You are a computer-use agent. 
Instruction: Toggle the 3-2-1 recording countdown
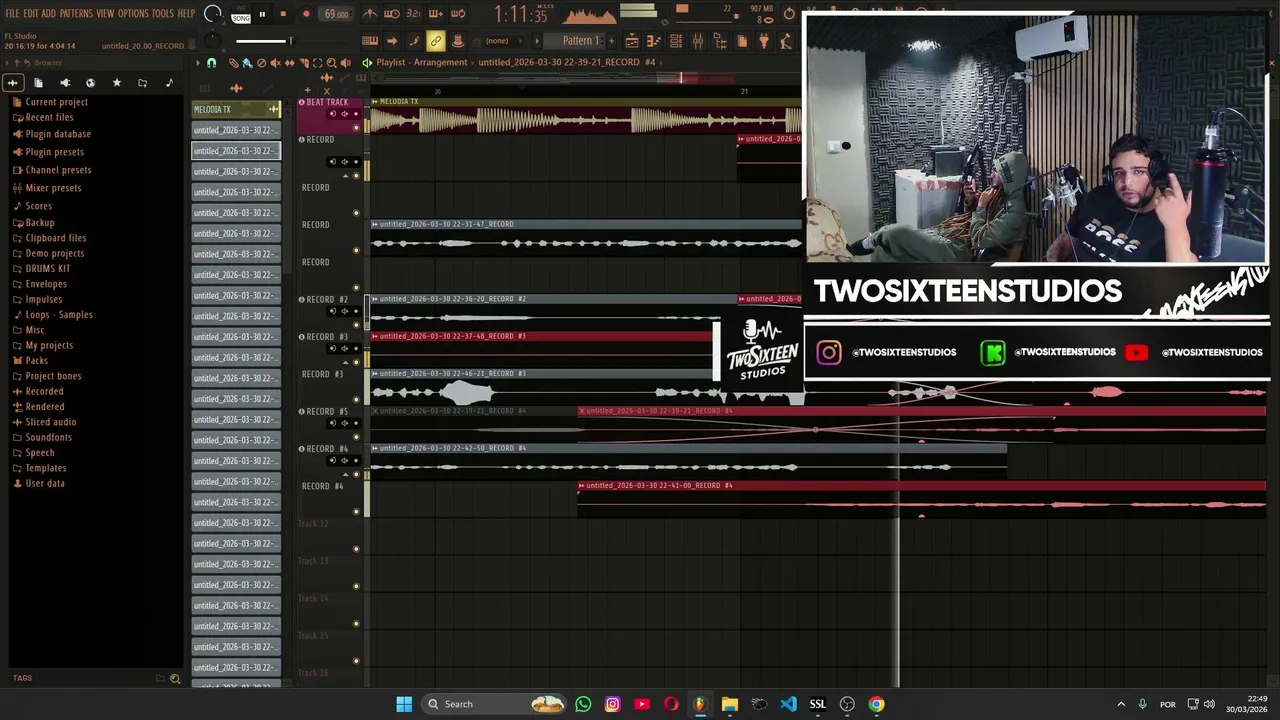pos(413,14)
